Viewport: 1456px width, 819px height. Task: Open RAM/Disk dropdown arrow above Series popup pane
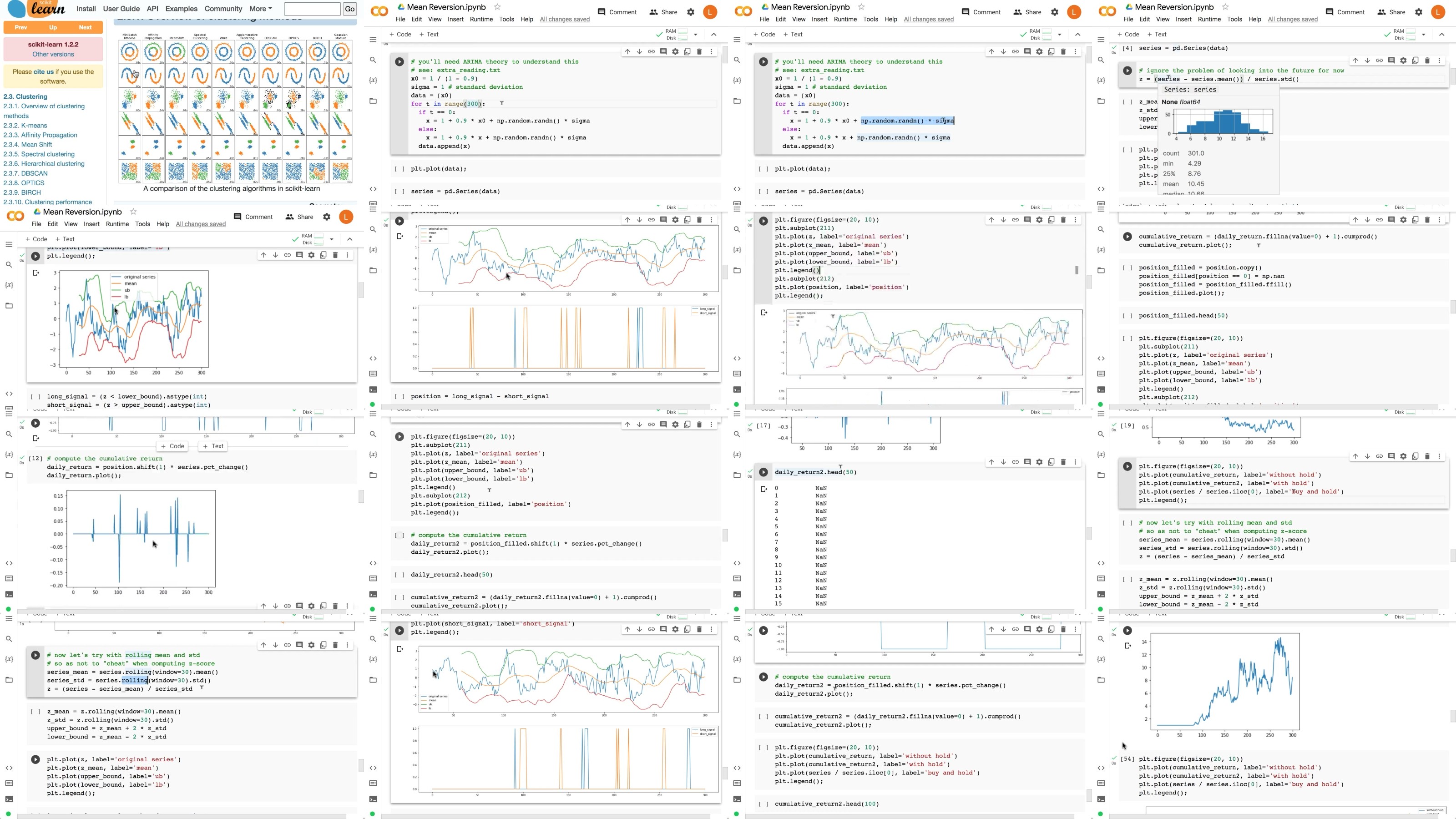pos(1423,35)
